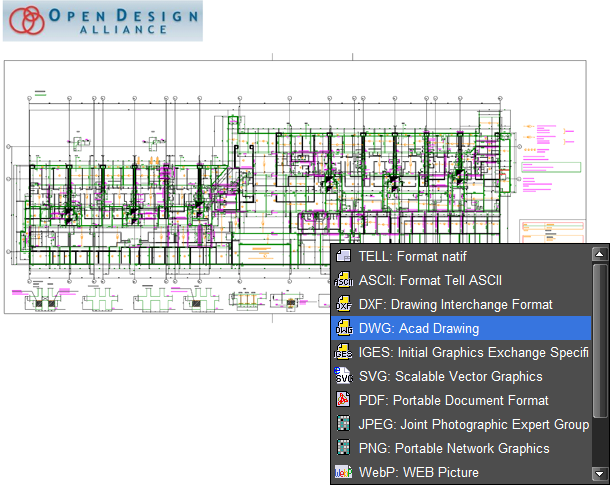The image size is (610, 485).
Task: Click the ASCII format file icon
Action: (343, 280)
